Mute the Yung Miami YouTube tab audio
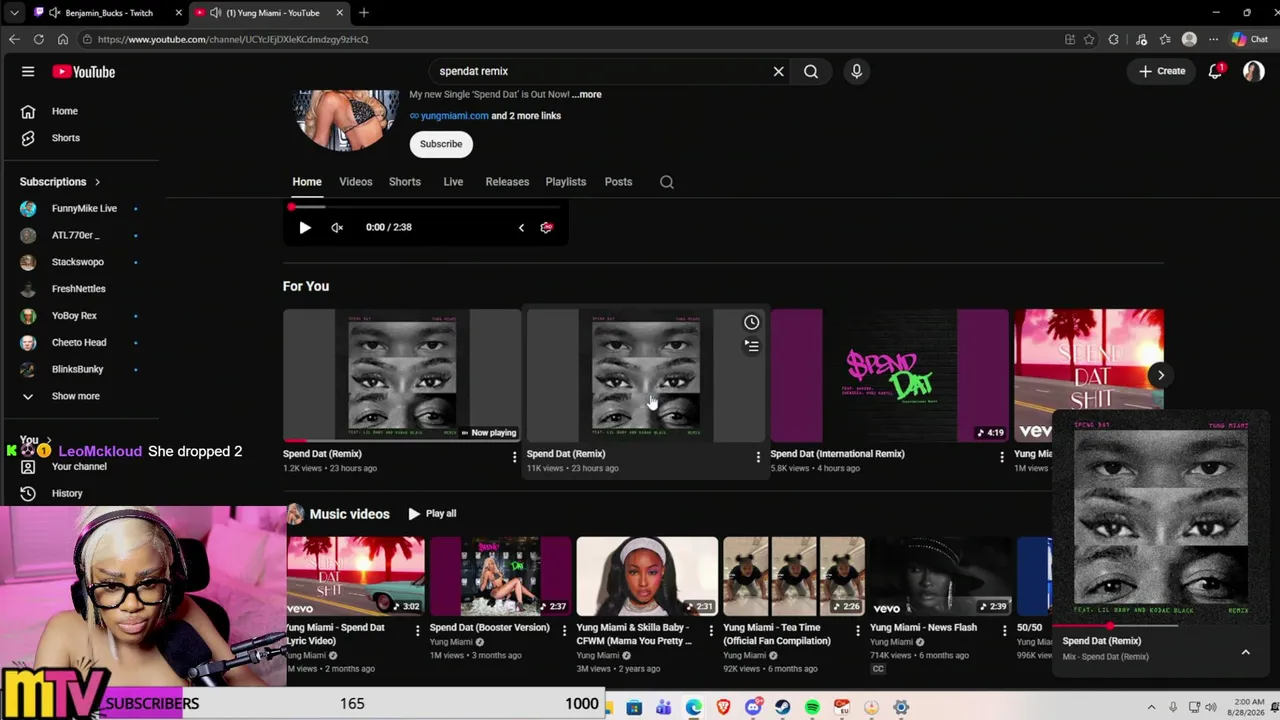 (215, 13)
